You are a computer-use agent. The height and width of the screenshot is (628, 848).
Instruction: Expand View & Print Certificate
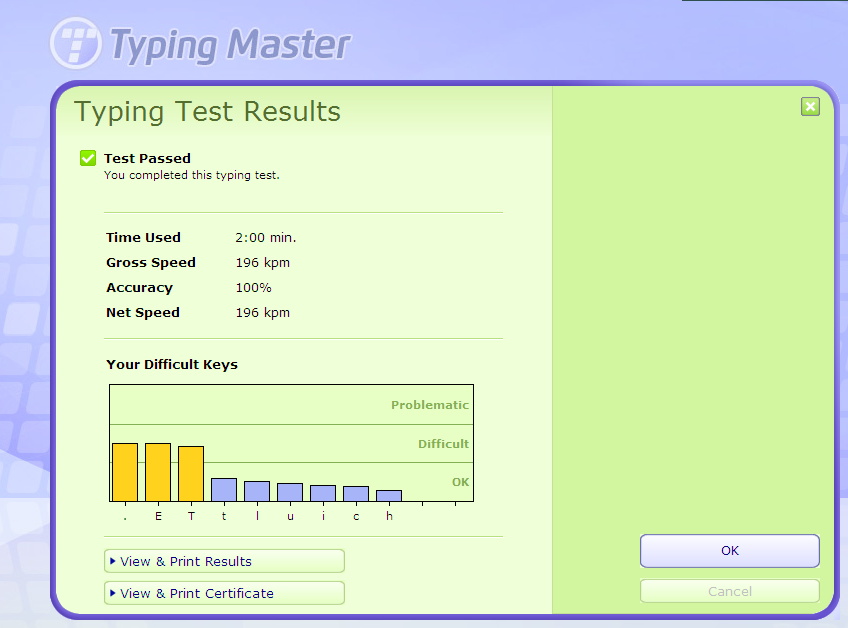tap(224, 593)
